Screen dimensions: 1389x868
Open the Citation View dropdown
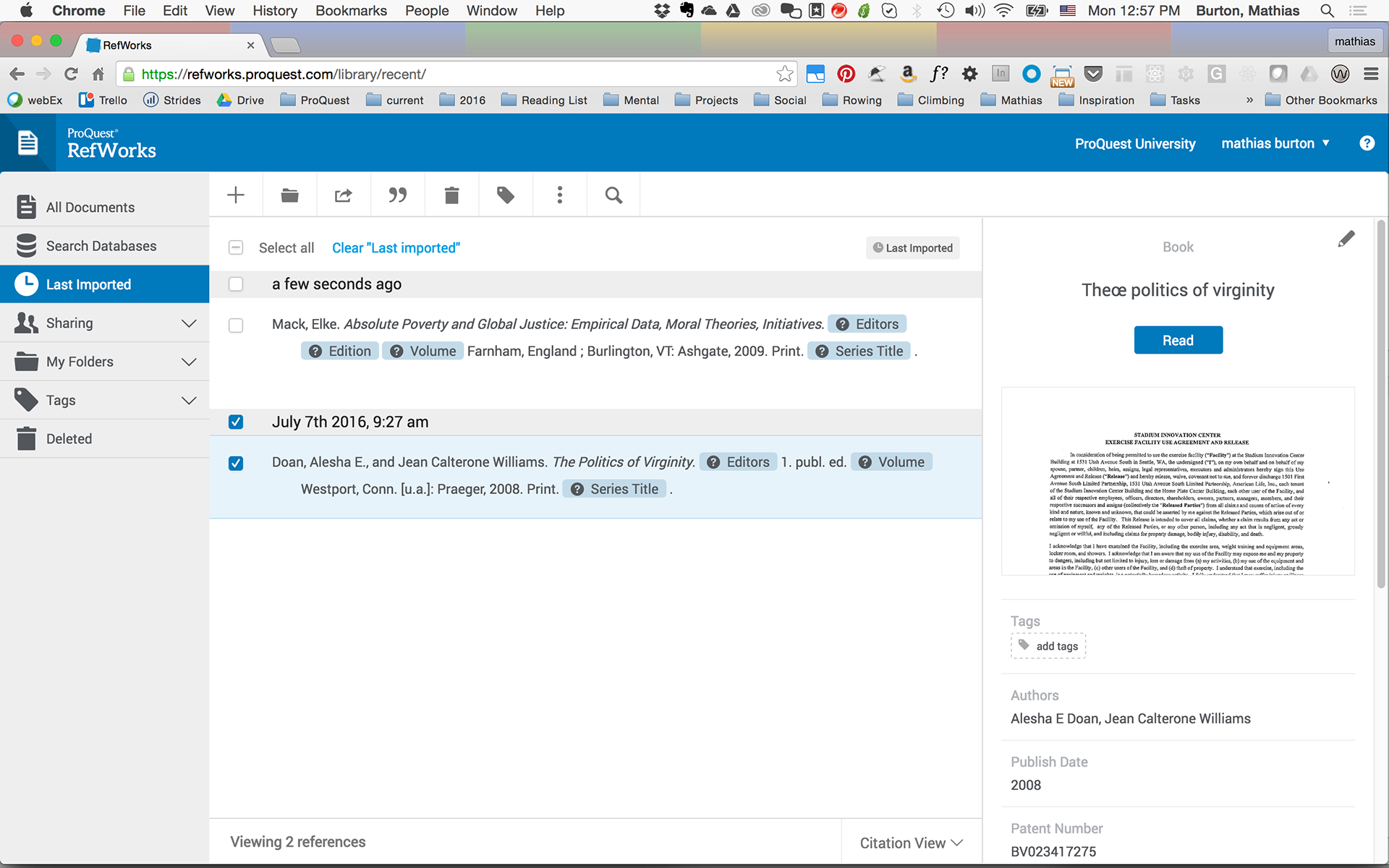pyautogui.click(x=911, y=843)
